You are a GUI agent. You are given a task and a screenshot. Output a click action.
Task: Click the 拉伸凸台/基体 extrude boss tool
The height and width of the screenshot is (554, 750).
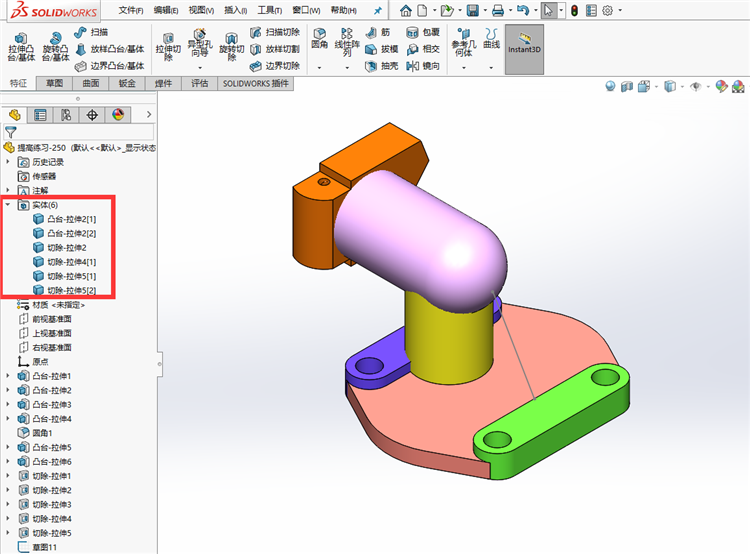tap(21, 47)
